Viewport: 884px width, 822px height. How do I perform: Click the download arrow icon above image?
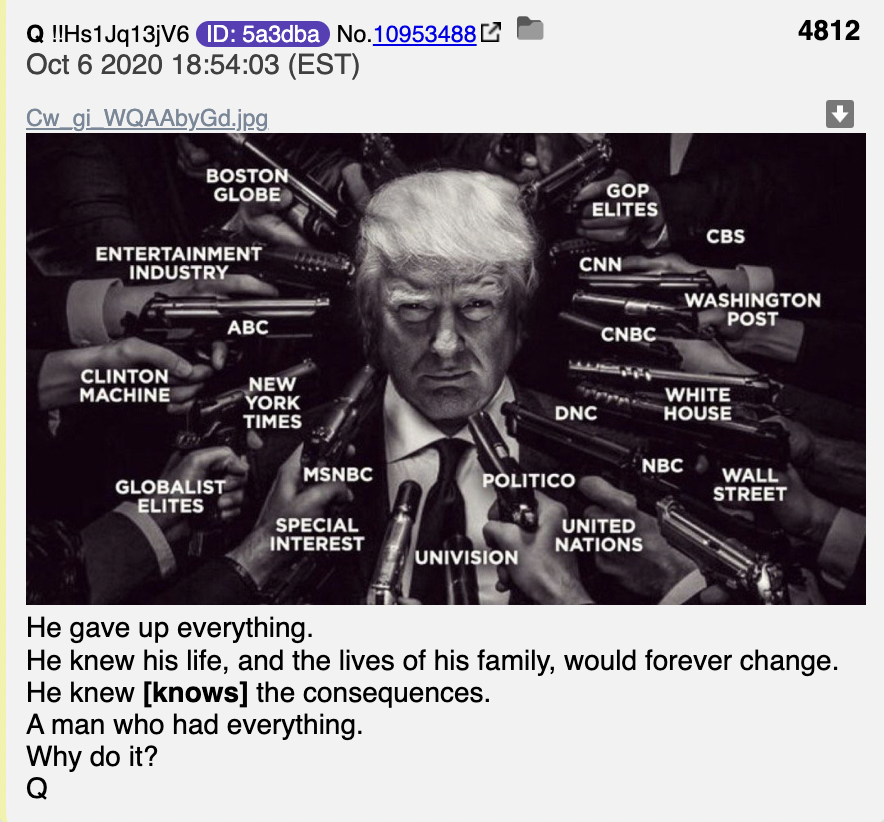tap(839, 114)
